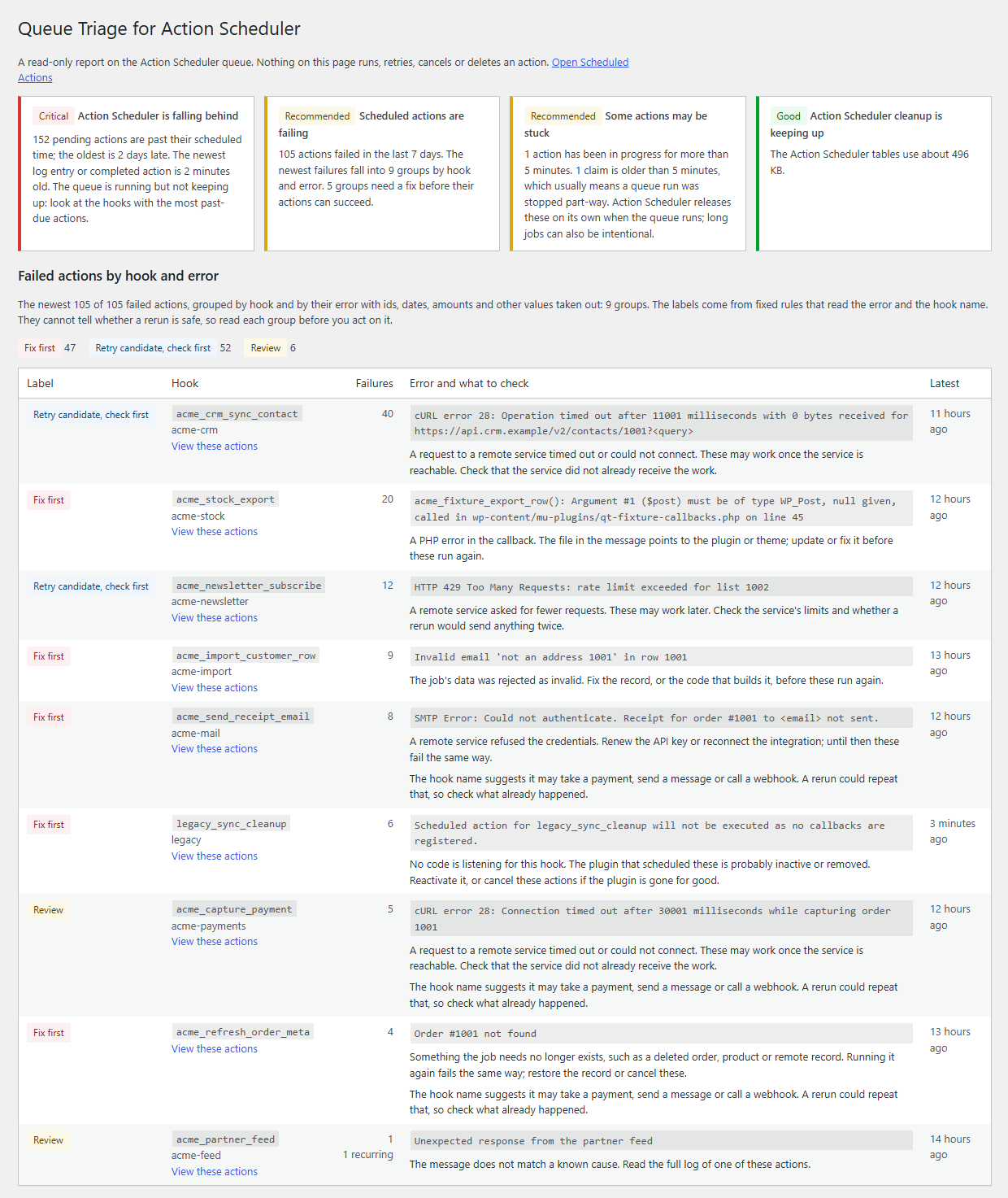Image resolution: width=1008 pixels, height=1198 pixels.
Task: Click the 'Label' column header
Action: pos(41,384)
